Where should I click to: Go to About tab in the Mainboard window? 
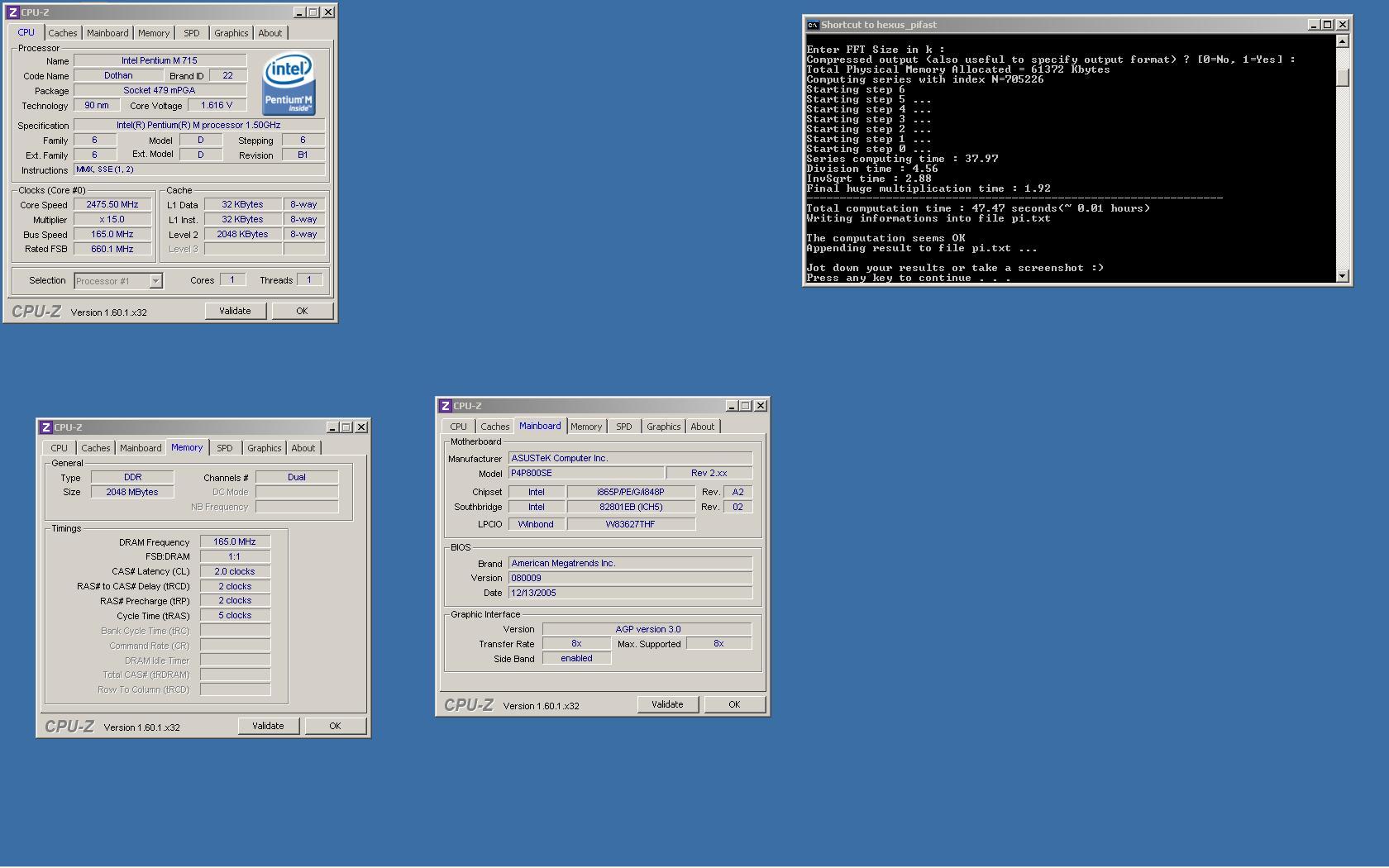[x=702, y=427]
